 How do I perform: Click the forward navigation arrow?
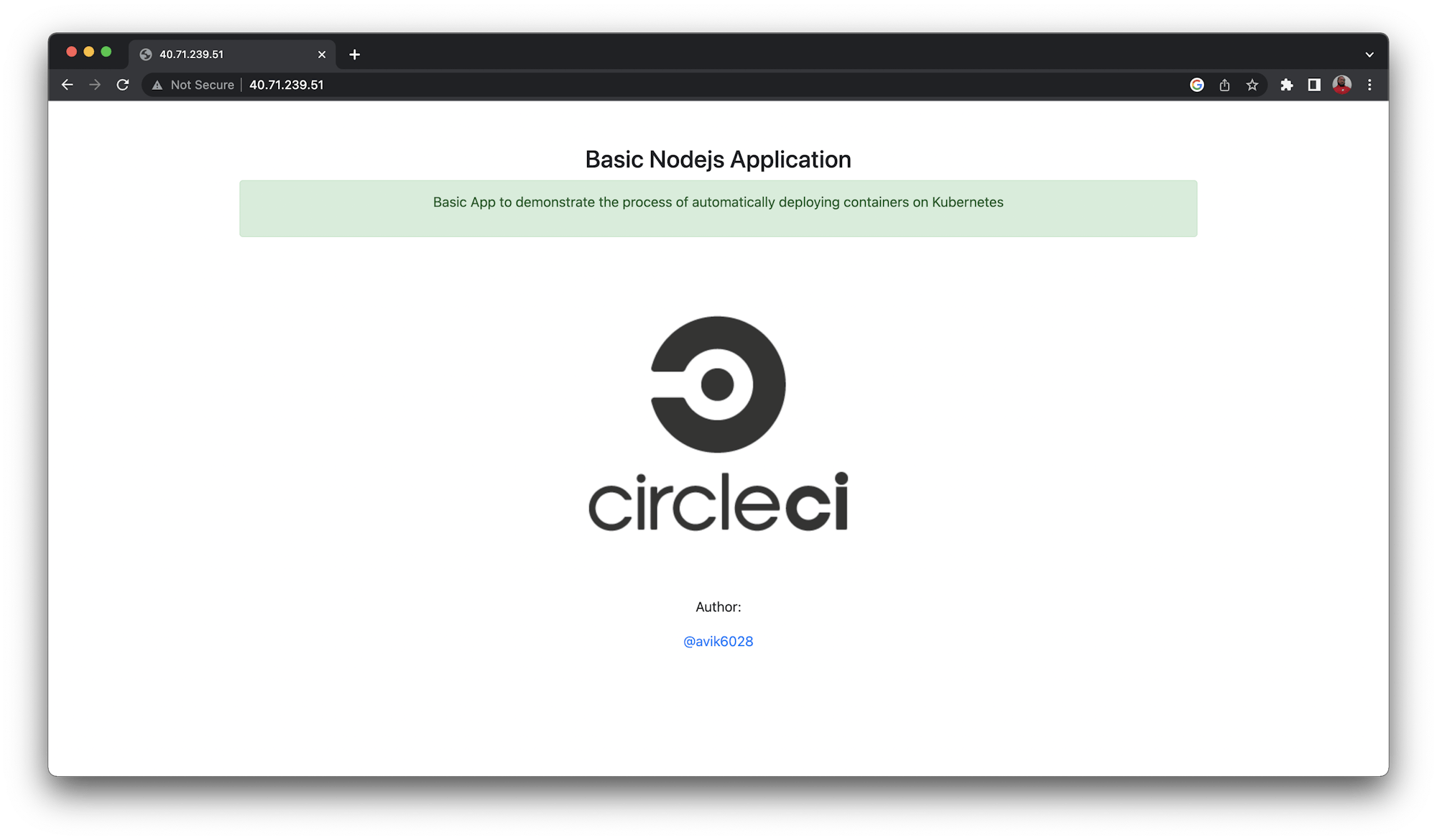click(95, 85)
